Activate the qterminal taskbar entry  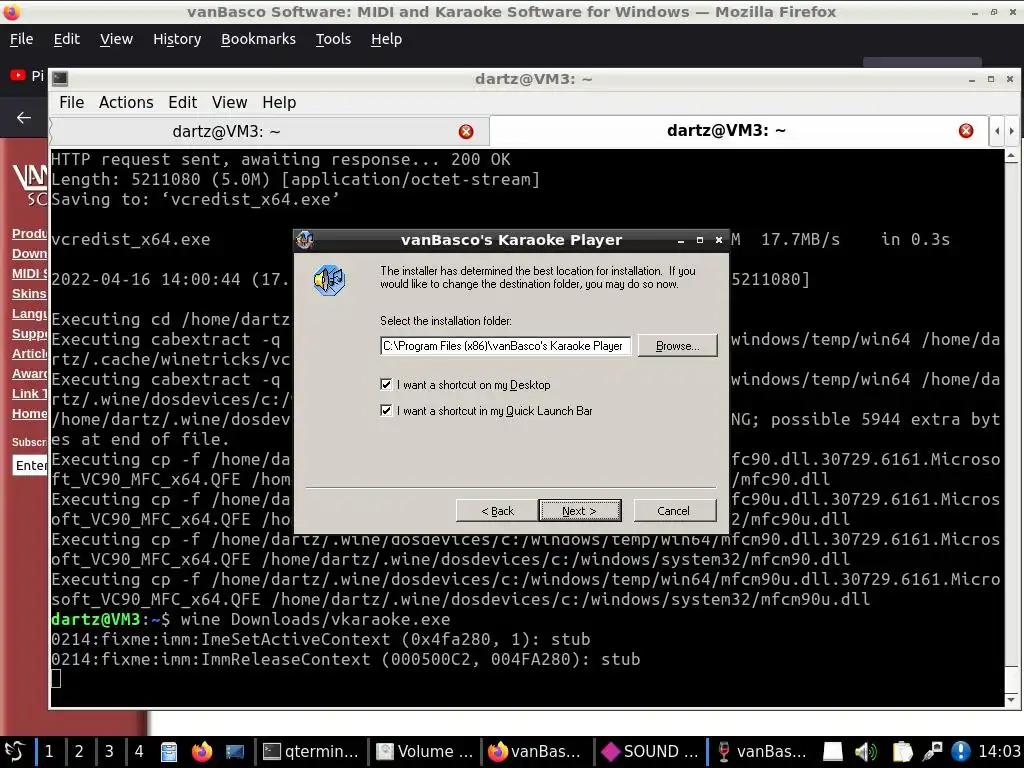point(311,752)
